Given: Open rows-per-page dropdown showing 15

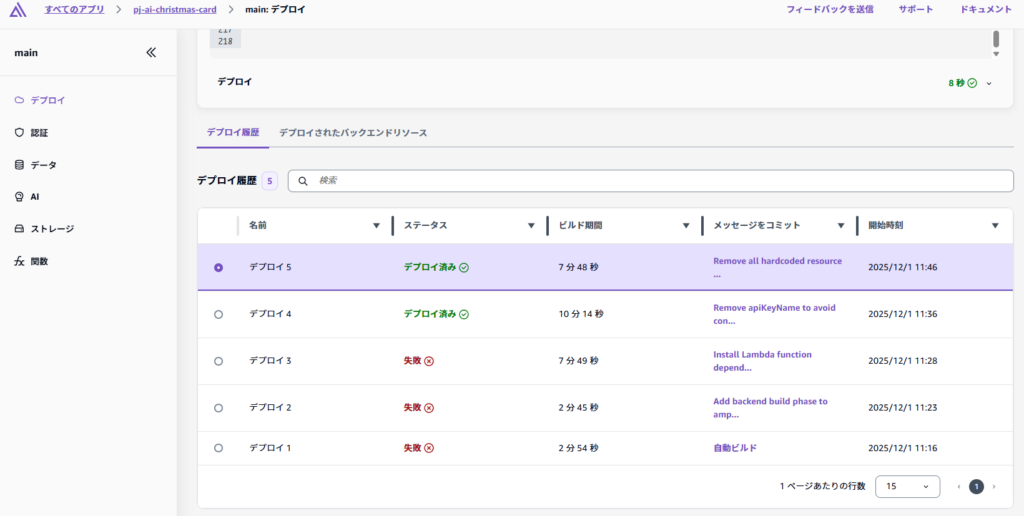Looking at the screenshot, I should [907, 486].
